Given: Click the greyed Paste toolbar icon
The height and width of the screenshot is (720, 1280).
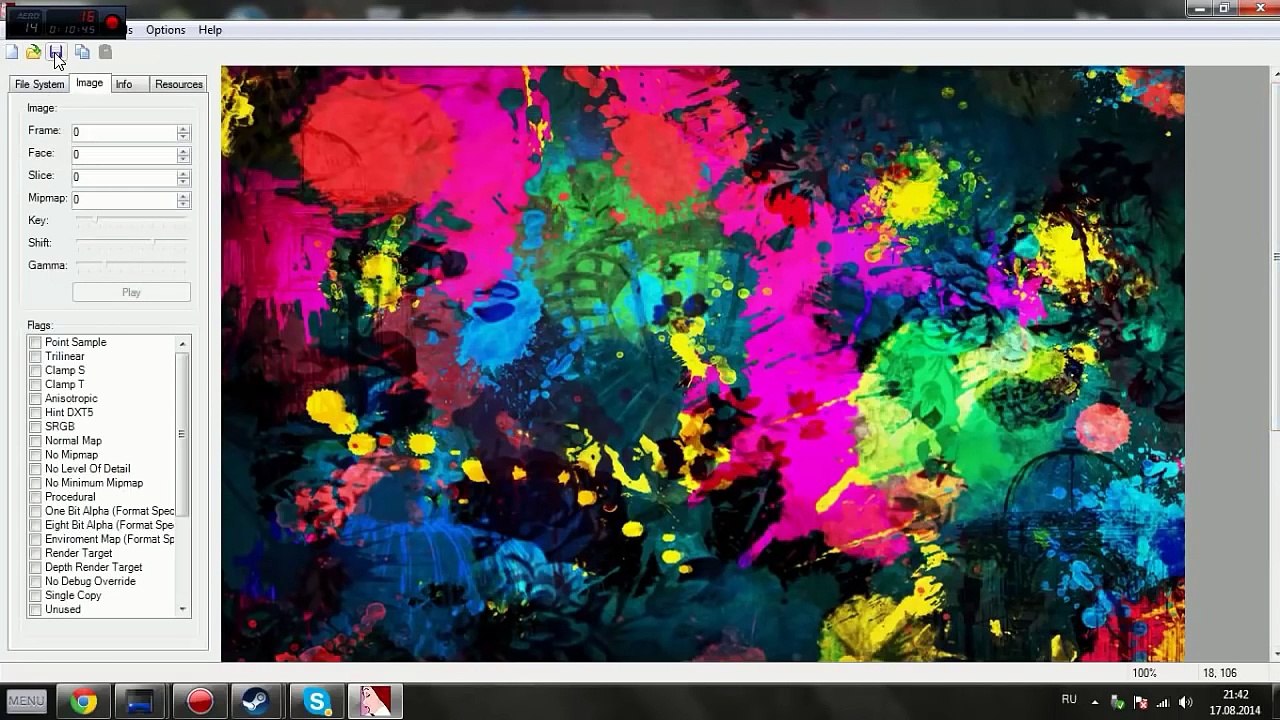Looking at the screenshot, I should (105, 52).
